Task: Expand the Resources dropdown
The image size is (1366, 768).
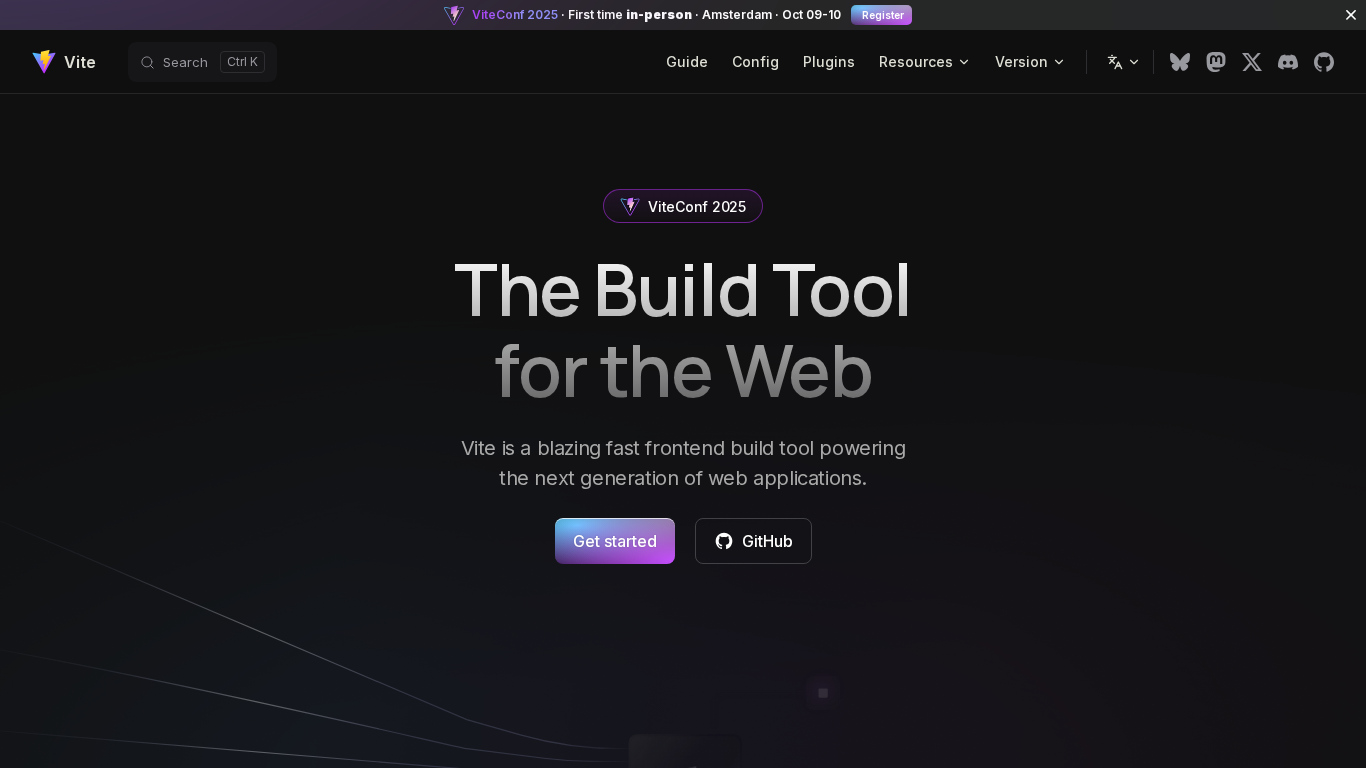Action: pos(924,62)
